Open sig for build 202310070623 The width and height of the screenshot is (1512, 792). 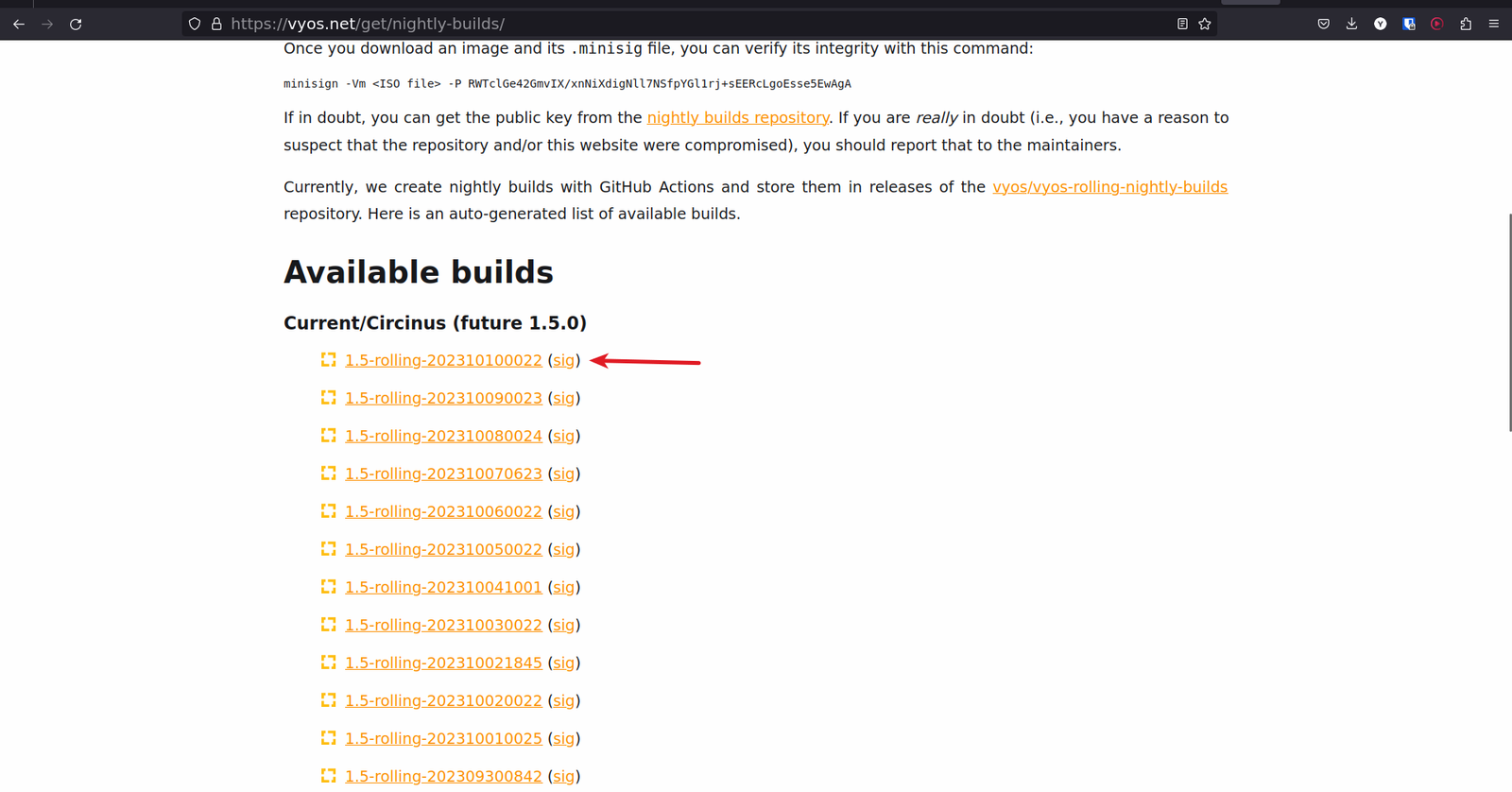564,473
